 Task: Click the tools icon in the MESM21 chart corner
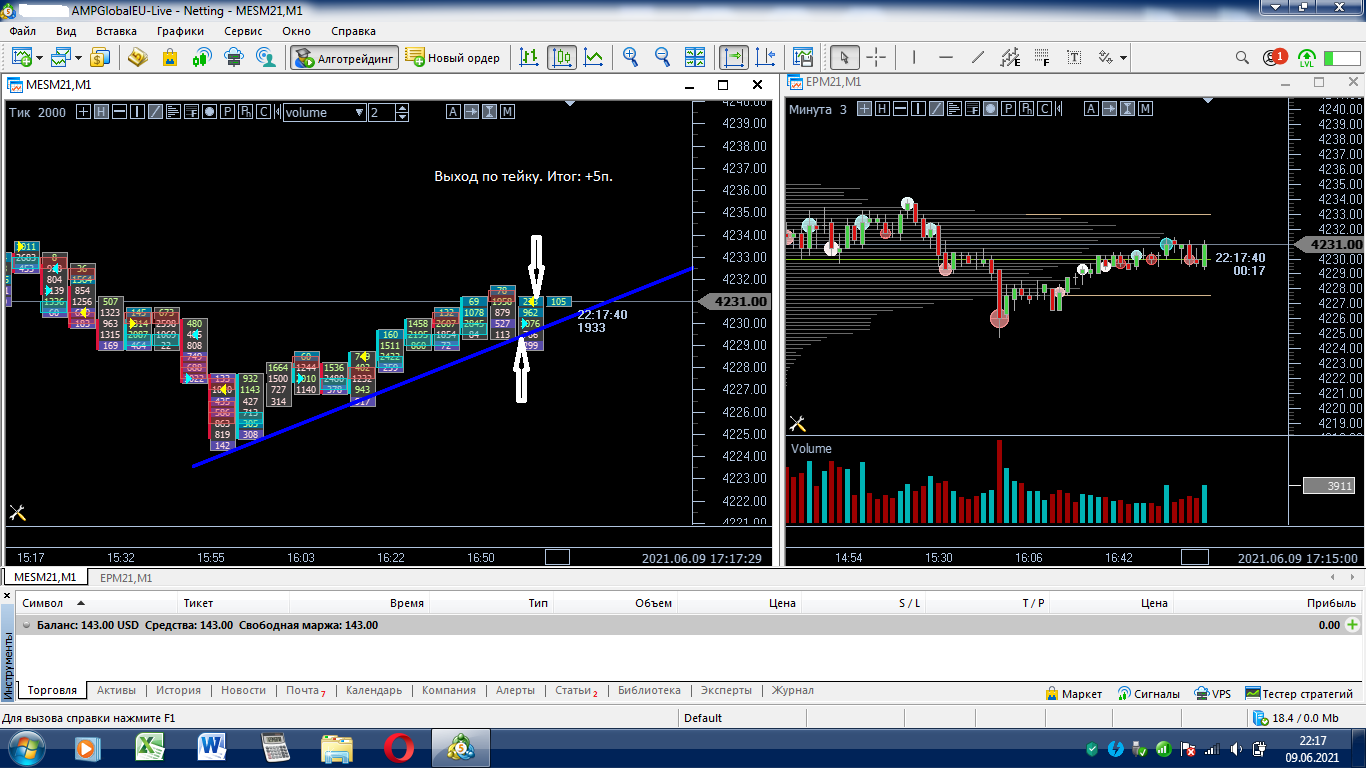(x=17, y=513)
